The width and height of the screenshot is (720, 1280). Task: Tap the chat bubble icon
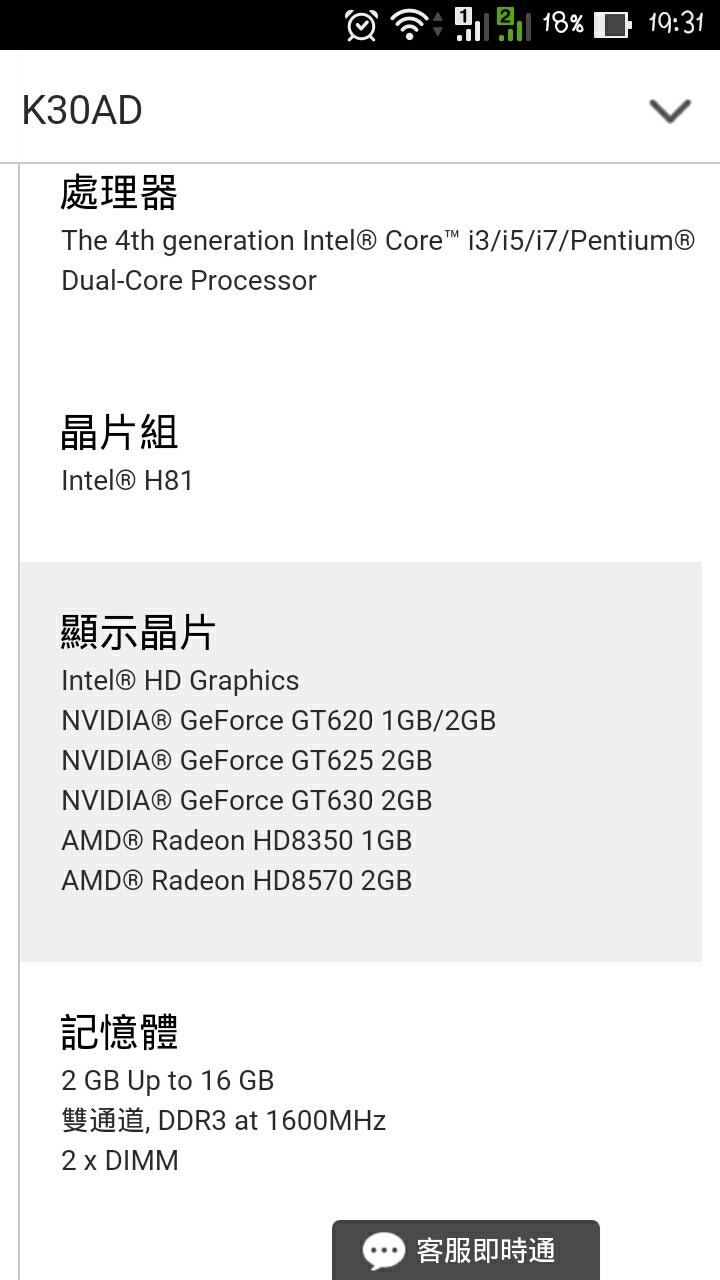[384, 1251]
